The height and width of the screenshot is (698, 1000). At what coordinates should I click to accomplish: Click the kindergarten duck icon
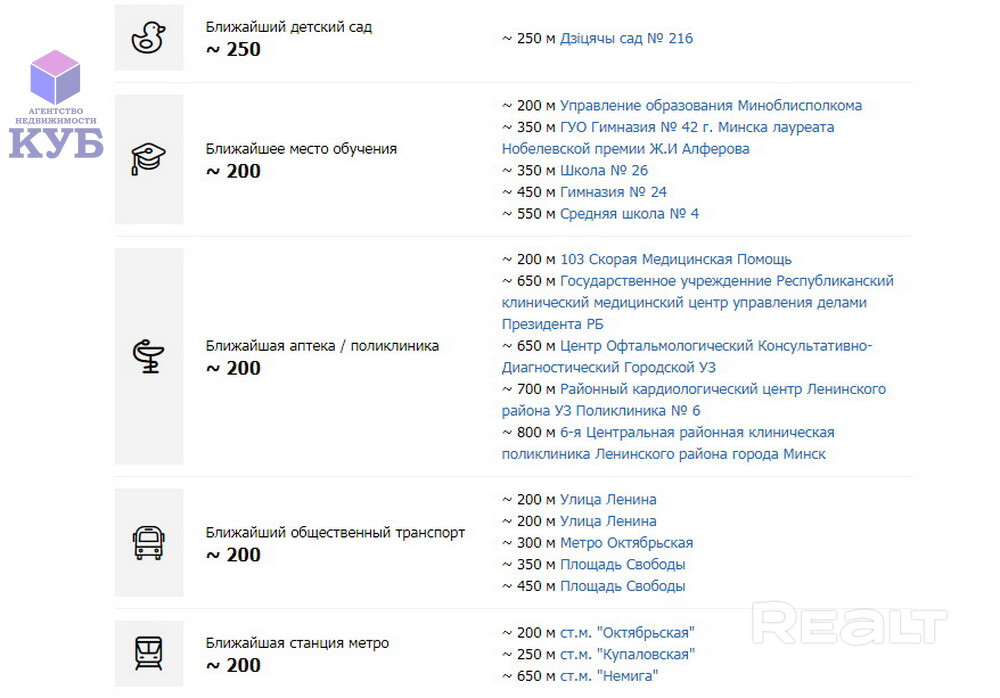(x=148, y=38)
